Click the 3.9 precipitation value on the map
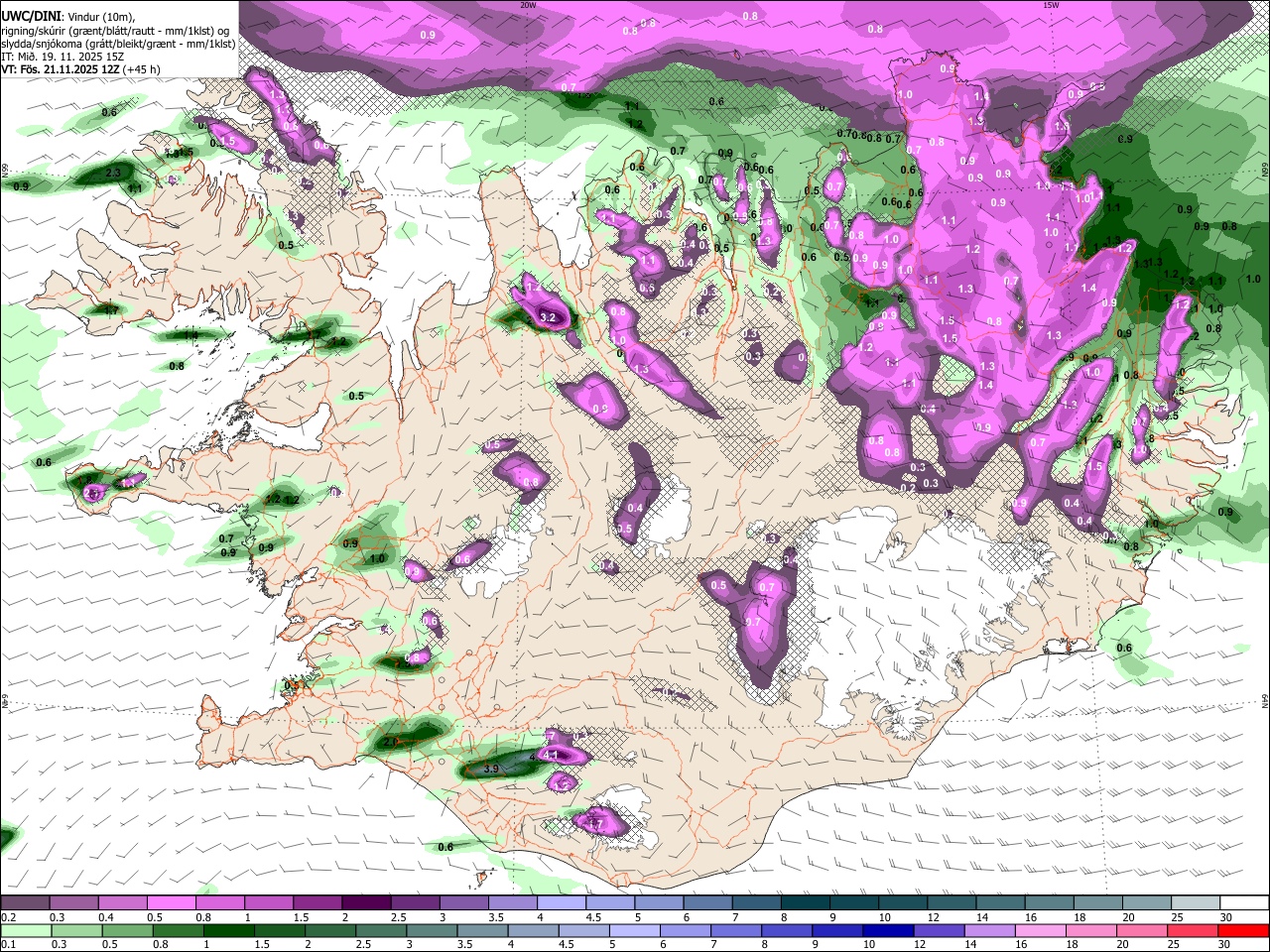The height and width of the screenshot is (952, 1270). [490, 769]
